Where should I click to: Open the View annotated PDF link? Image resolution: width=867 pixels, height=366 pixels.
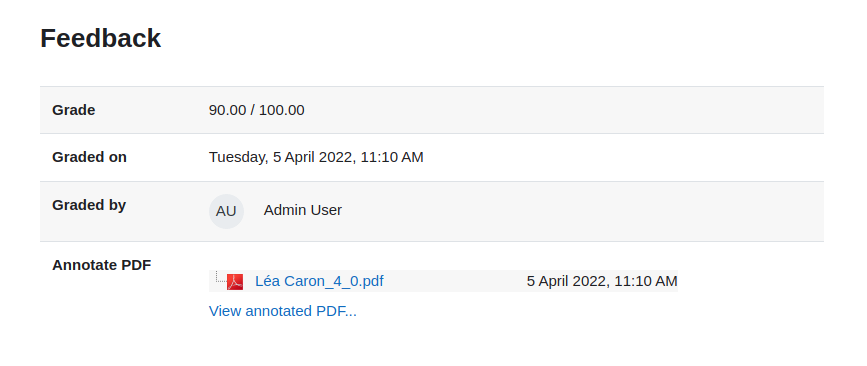283,311
